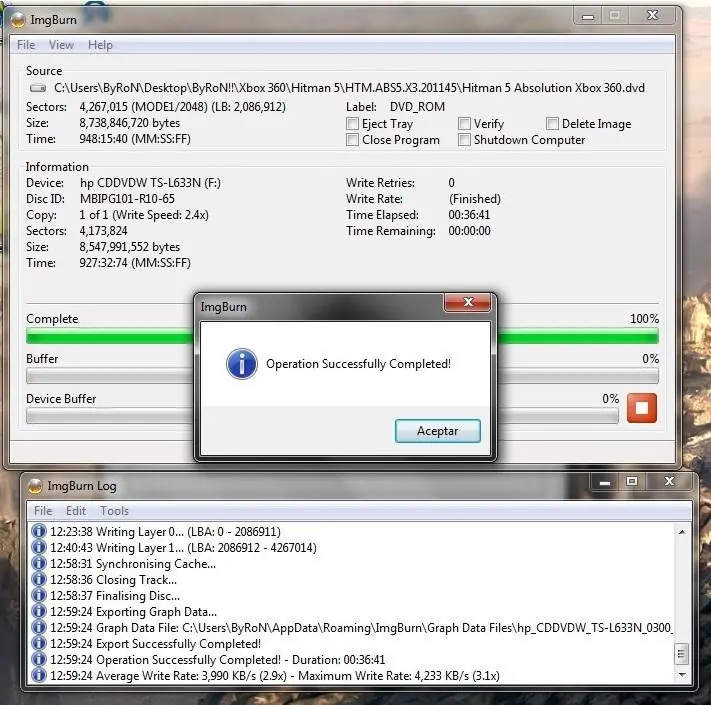Open the File menu in ImgBurn
The height and width of the screenshot is (705, 711).
(x=26, y=45)
